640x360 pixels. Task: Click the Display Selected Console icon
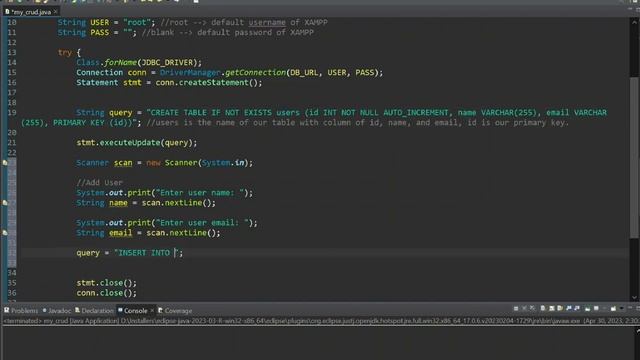[596, 308]
